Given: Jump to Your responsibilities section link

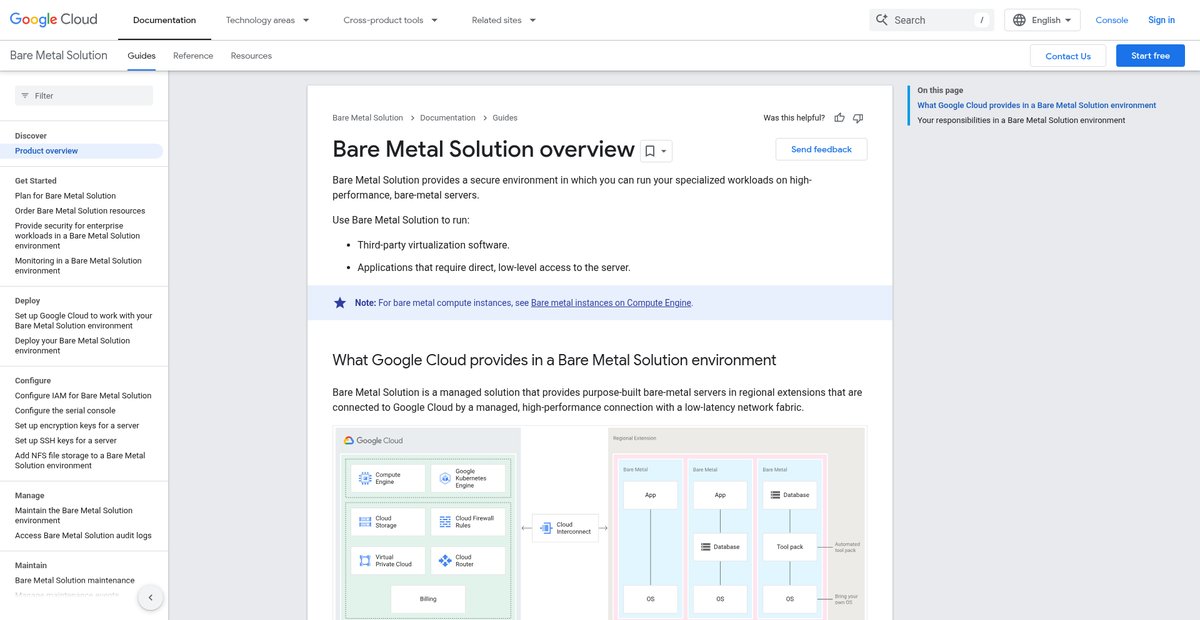Looking at the screenshot, I should coord(1021,120).
